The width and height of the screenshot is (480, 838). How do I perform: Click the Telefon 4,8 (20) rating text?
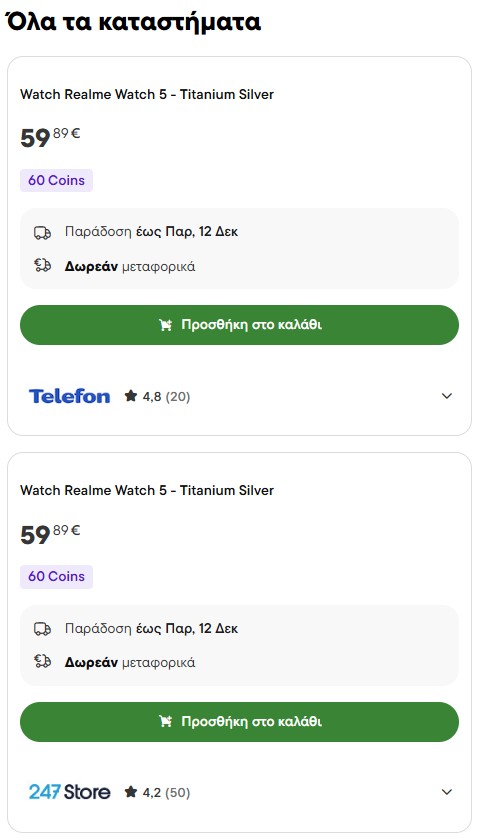click(166, 397)
